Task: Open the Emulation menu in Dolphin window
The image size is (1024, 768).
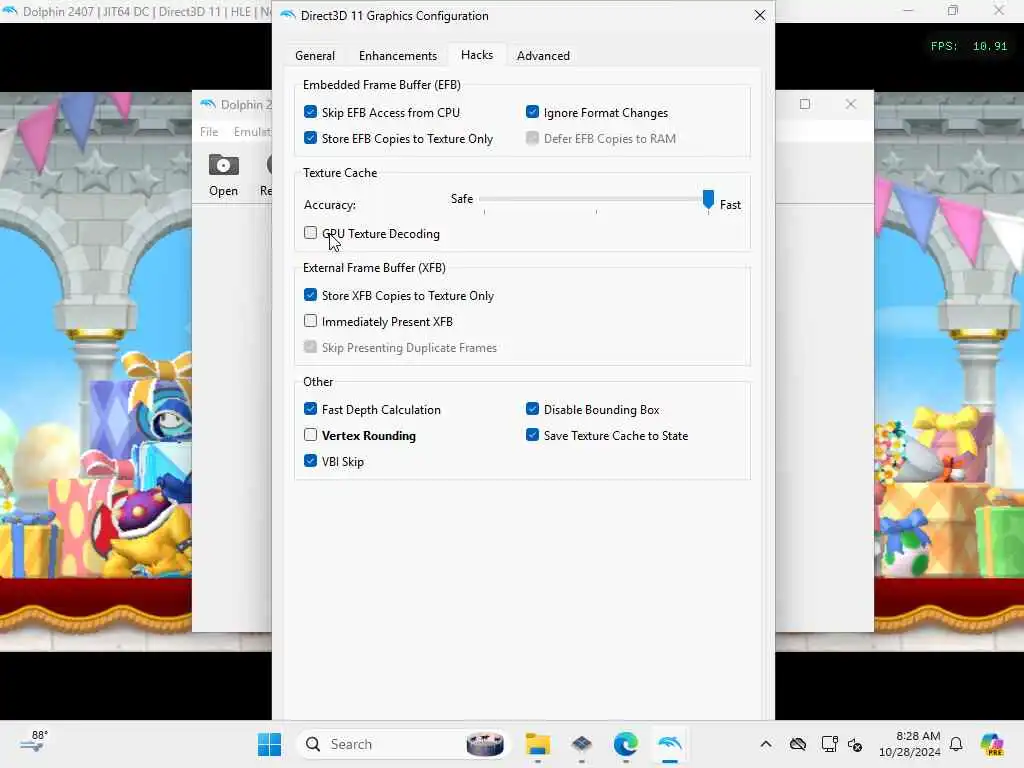Action: pos(252,131)
